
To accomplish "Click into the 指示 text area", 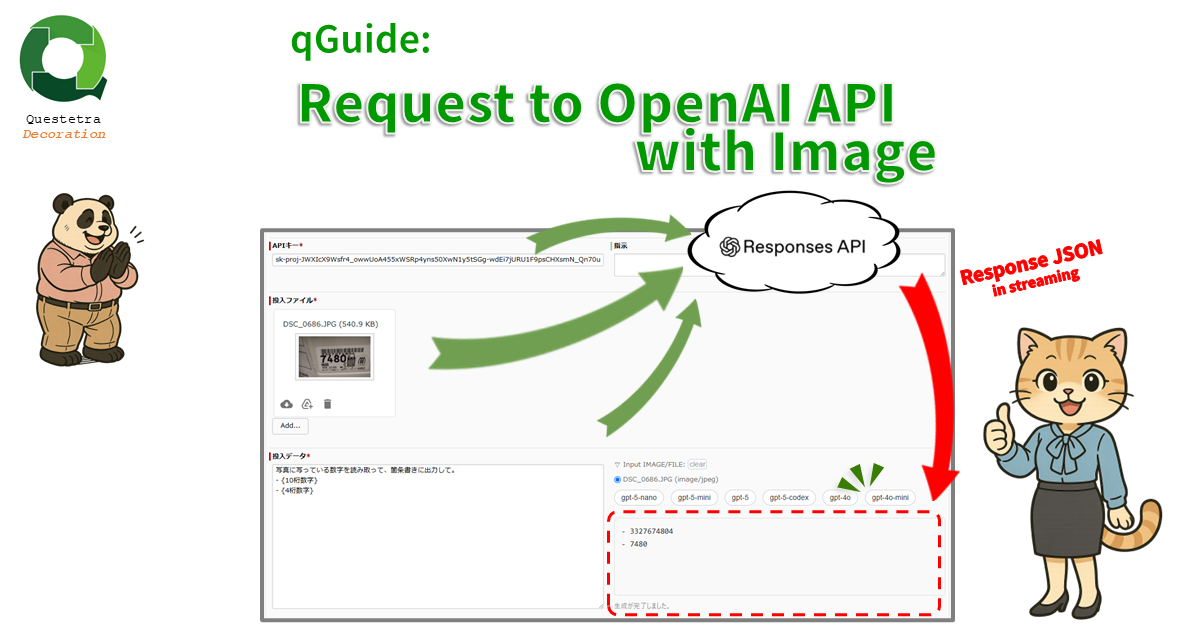I will (779, 264).
